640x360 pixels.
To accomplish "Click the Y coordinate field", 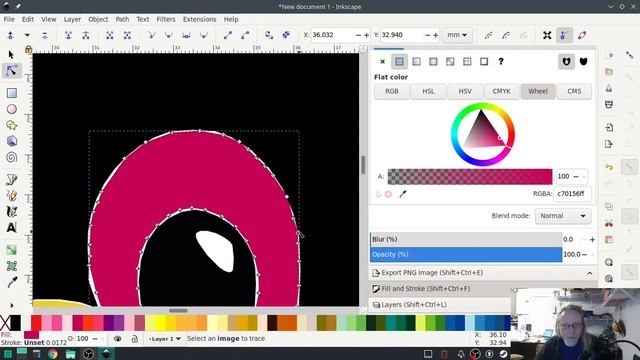I will tap(402, 35).
